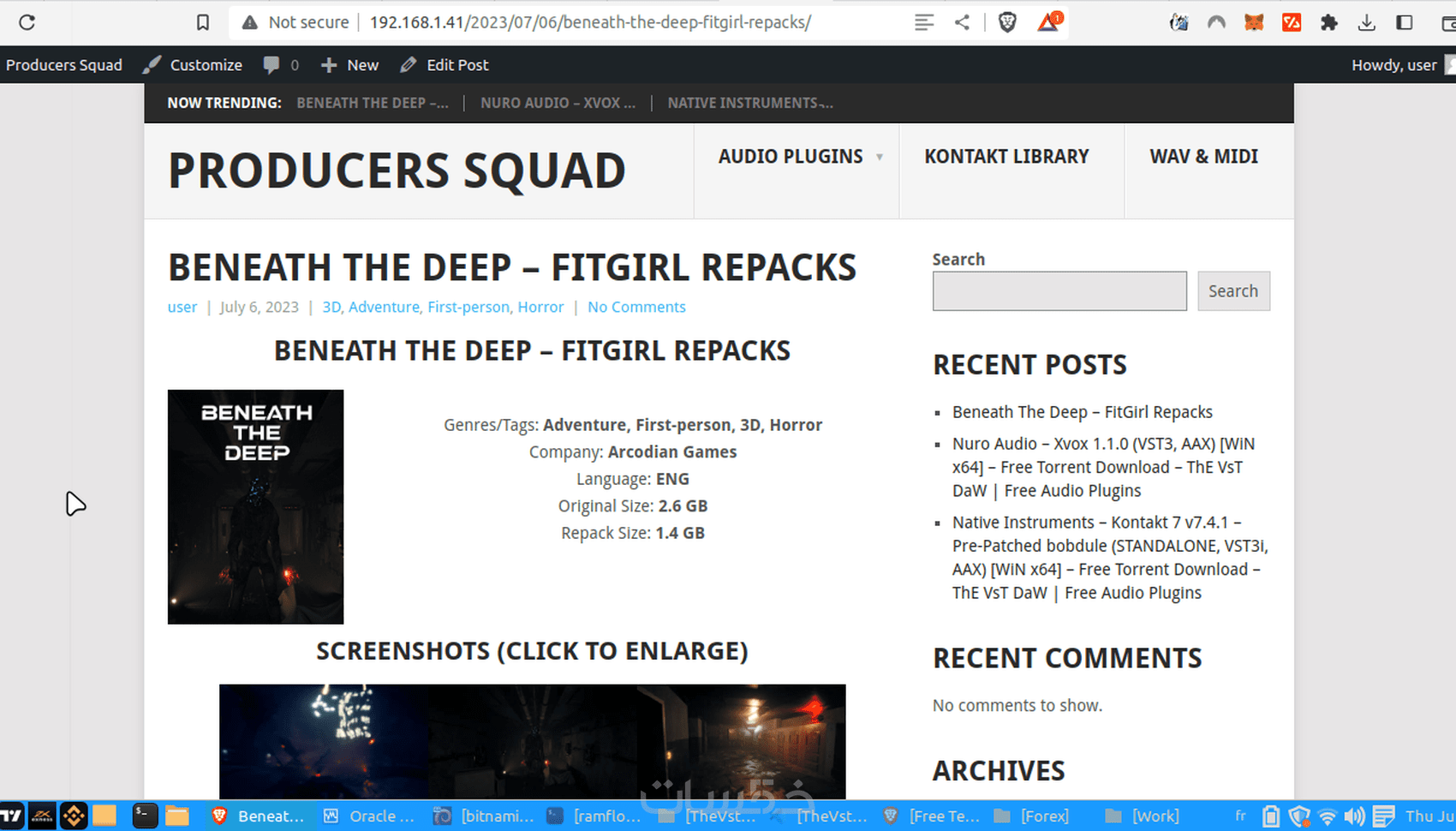Bookmark this page with the bookmark icon
This screenshot has height=831, width=1456.
[203, 22]
